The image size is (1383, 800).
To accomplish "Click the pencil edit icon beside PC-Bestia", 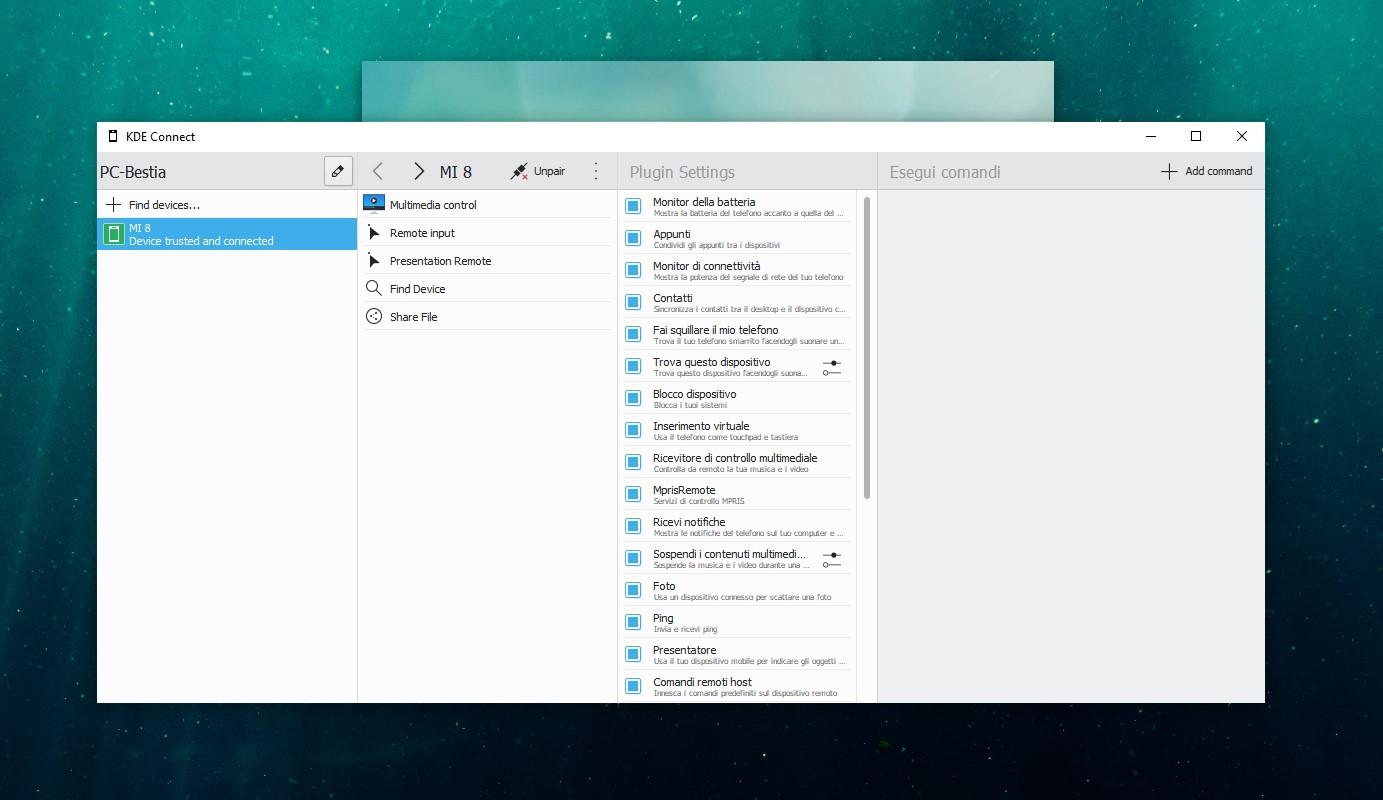I will click(x=338, y=171).
